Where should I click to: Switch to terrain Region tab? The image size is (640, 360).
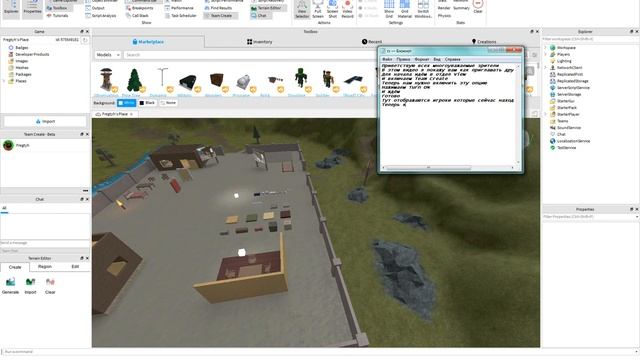tap(45, 267)
